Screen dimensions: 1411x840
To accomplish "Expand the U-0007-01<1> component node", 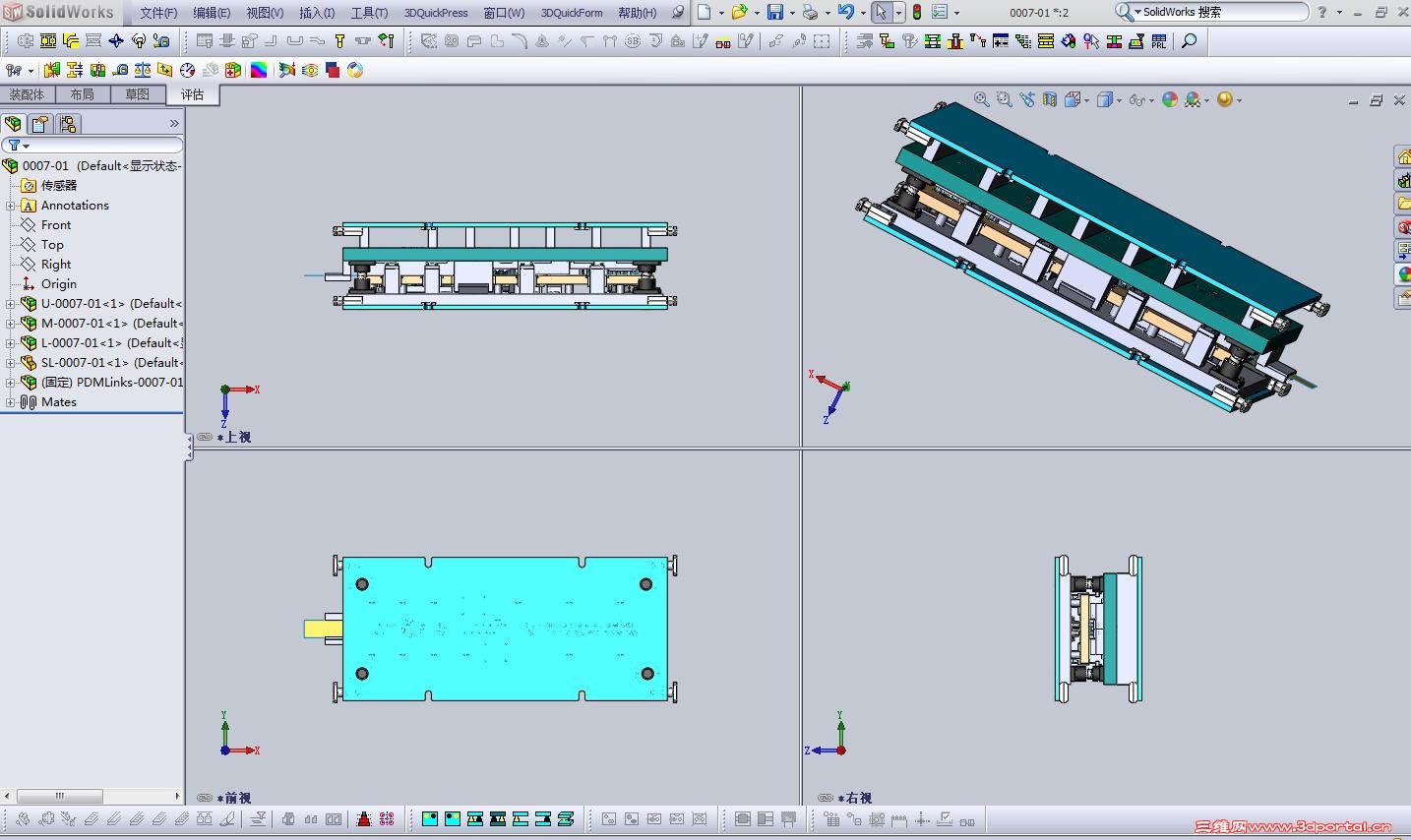I will pos(11,304).
